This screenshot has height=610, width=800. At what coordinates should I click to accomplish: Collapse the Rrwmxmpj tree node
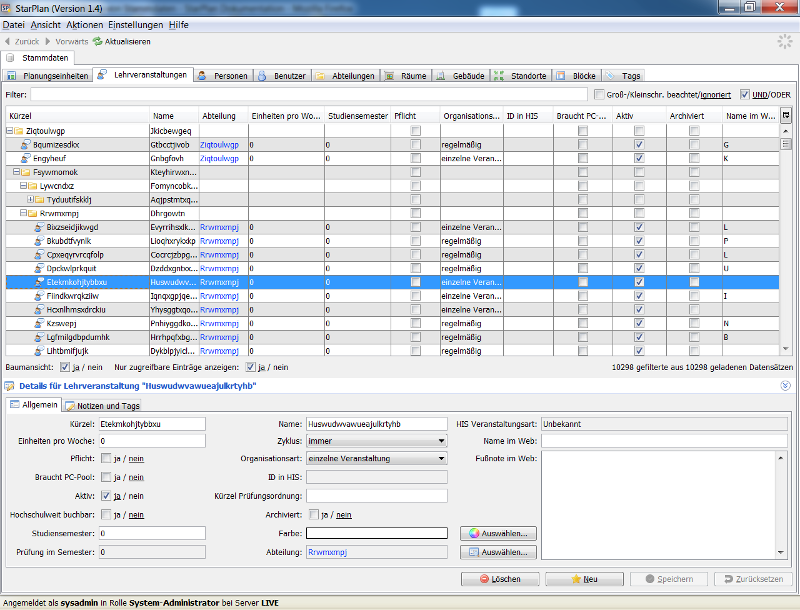point(23,214)
